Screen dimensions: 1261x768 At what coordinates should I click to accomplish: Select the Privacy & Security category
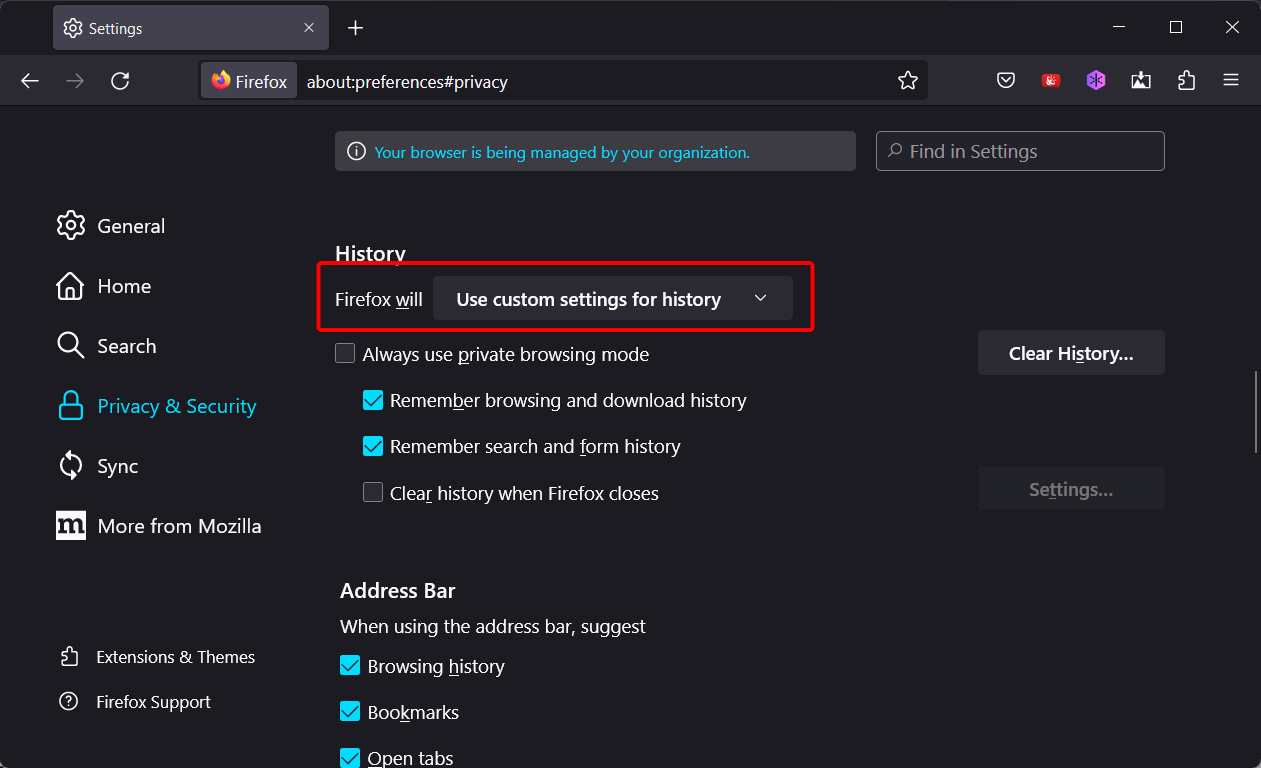tap(157, 406)
